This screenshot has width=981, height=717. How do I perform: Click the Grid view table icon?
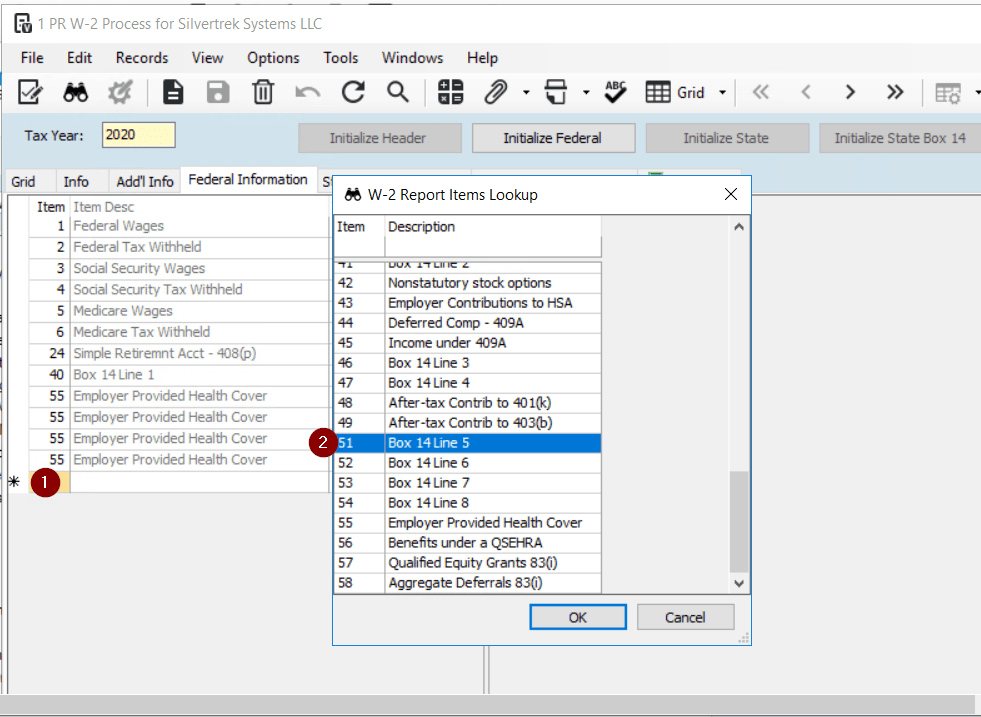point(658,93)
